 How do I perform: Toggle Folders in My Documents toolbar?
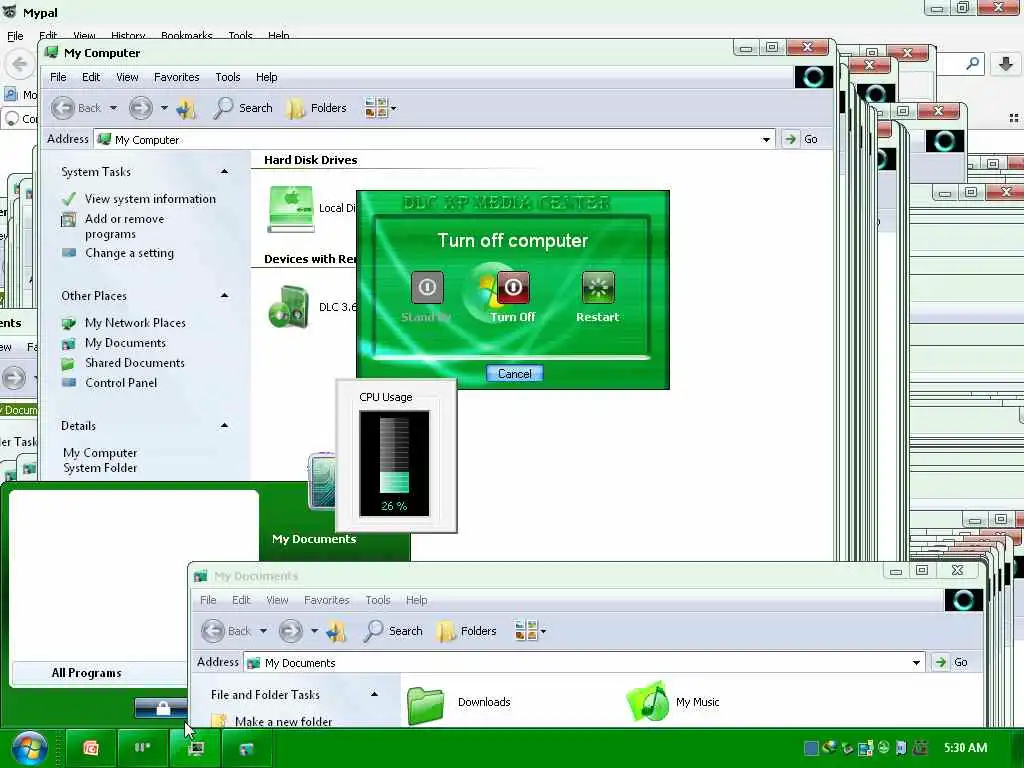pyautogui.click(x=467, y=631)
